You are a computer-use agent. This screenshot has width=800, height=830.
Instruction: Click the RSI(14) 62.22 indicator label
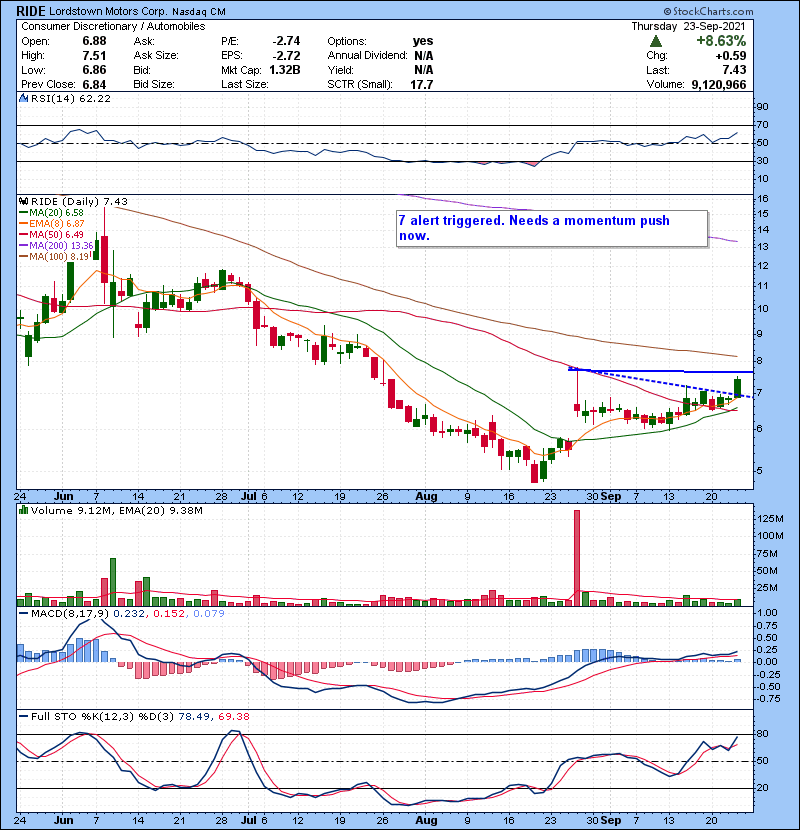(x=71, y=98)
